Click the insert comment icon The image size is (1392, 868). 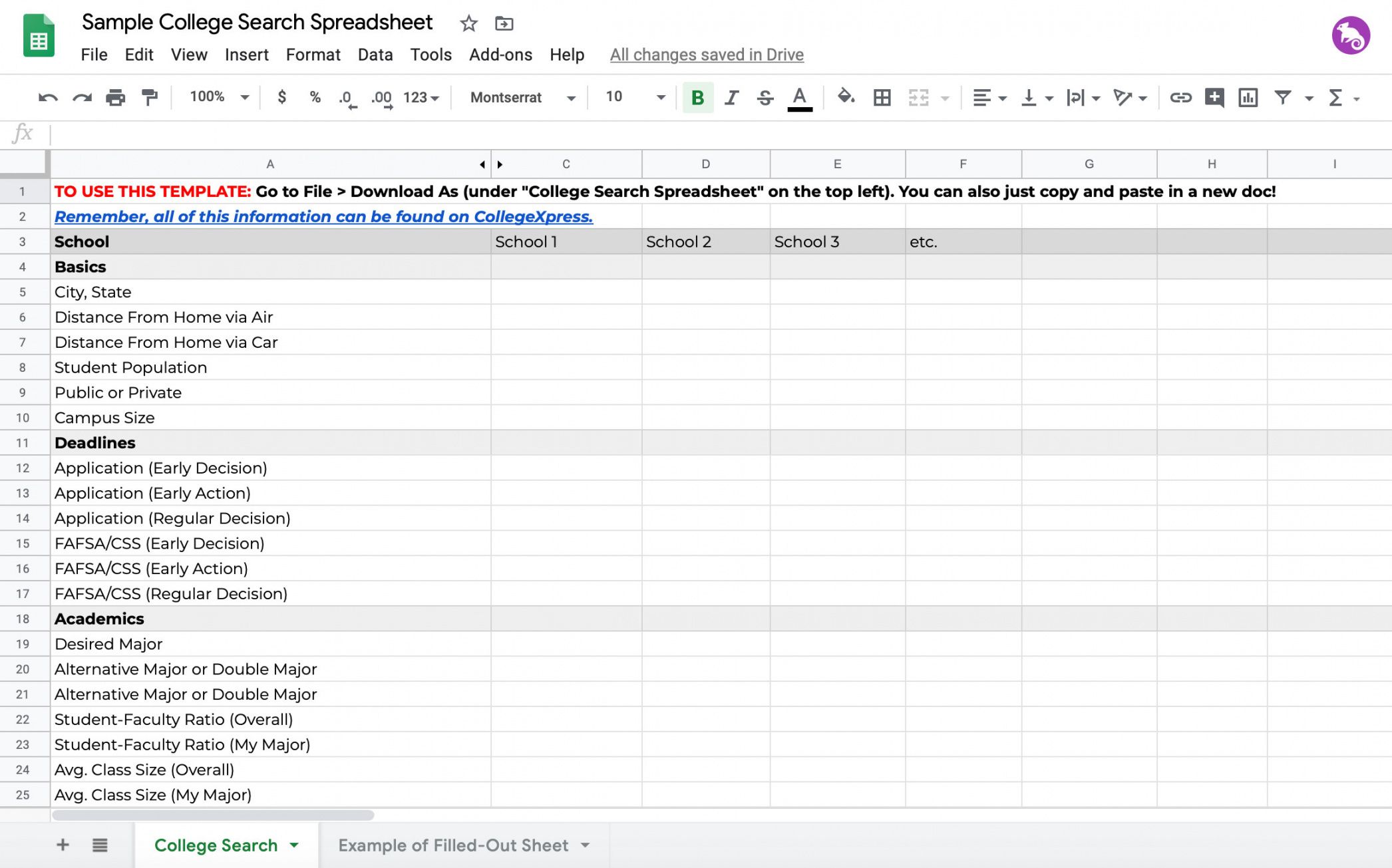[x=1214, y=98]
